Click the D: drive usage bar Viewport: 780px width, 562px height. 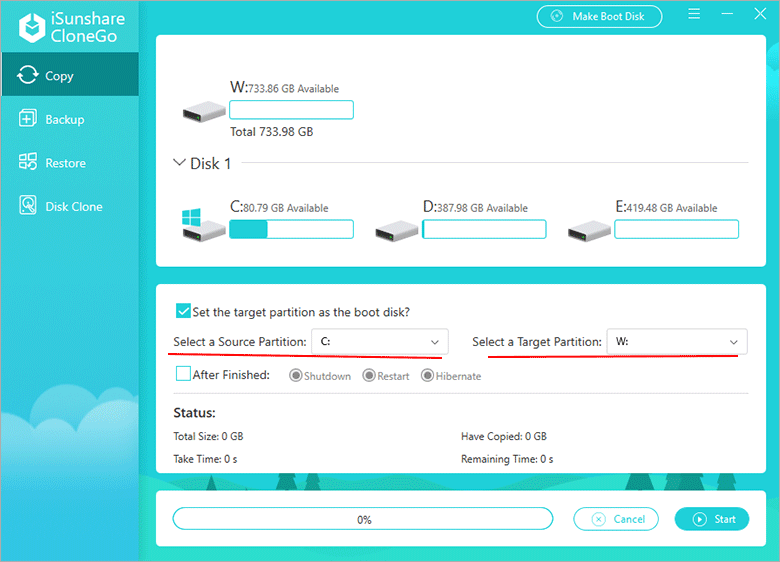click(x=484, y=229)
